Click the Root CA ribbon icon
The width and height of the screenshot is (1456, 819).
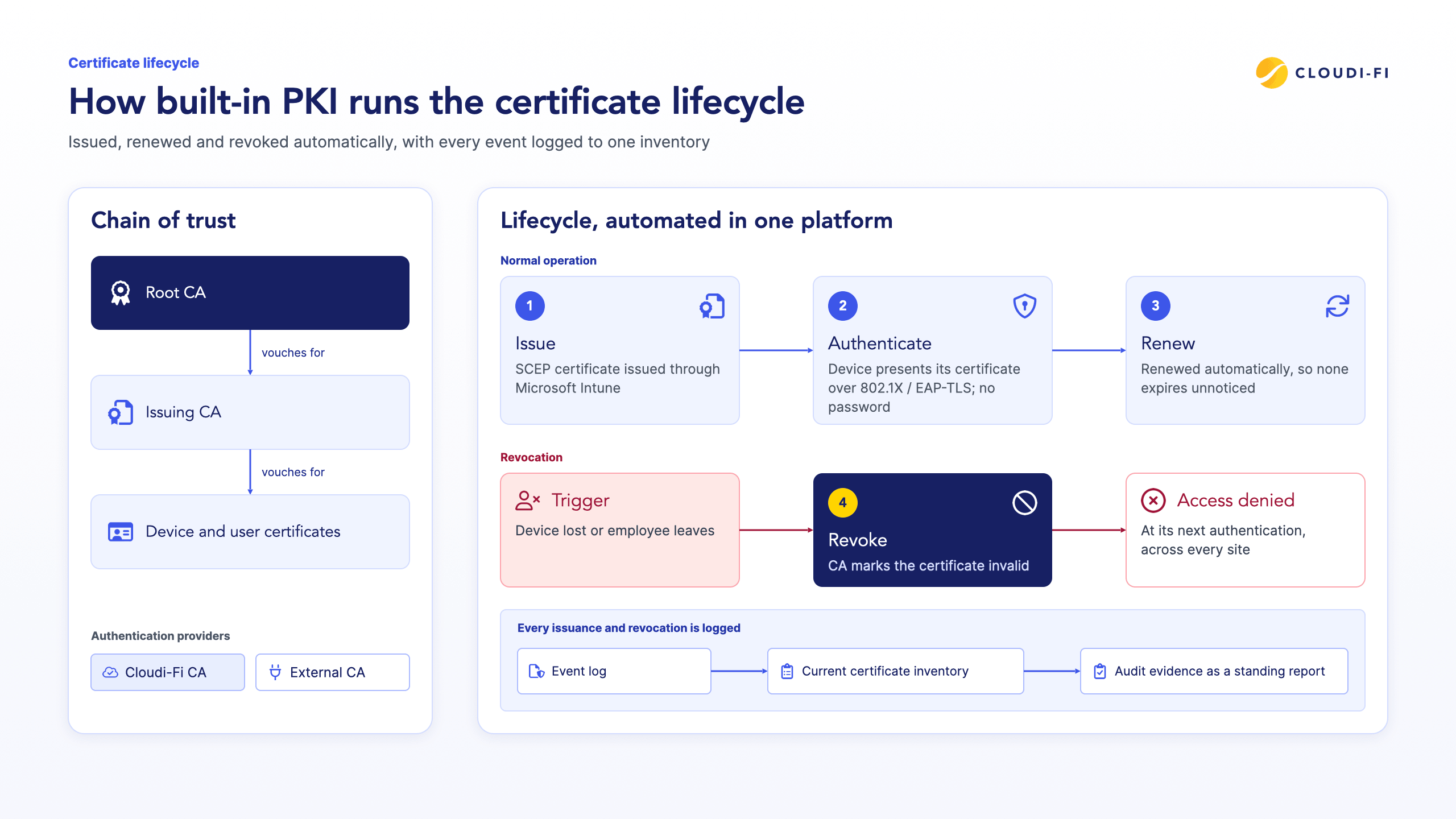coord(121,293)
